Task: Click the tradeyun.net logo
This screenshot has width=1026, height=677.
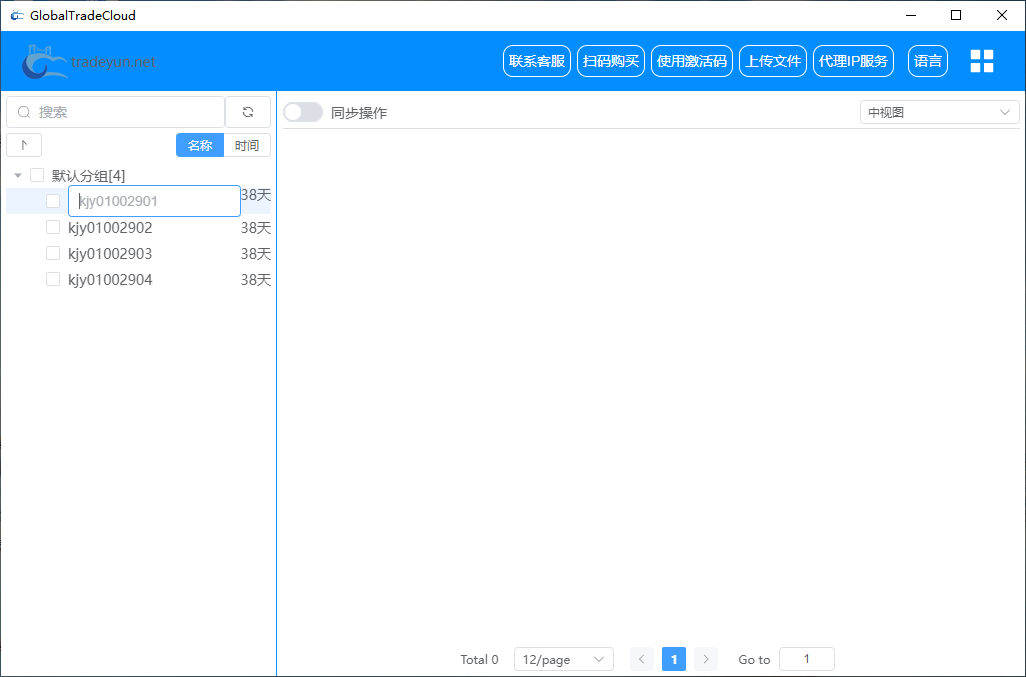Action: 90,62
